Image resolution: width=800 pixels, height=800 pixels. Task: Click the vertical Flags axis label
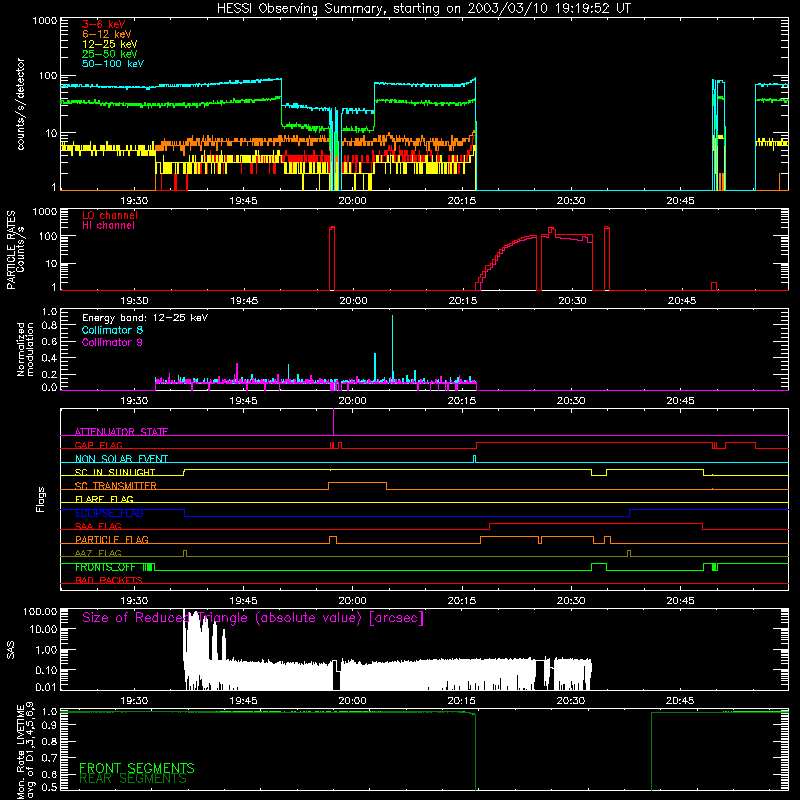[41, 499]
